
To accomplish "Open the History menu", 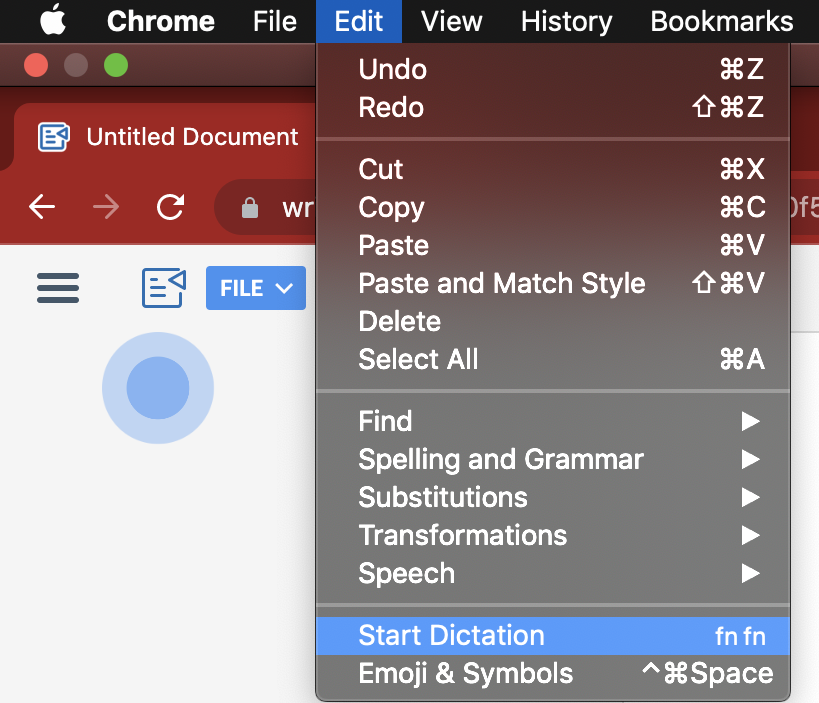I will pos(566,21).
